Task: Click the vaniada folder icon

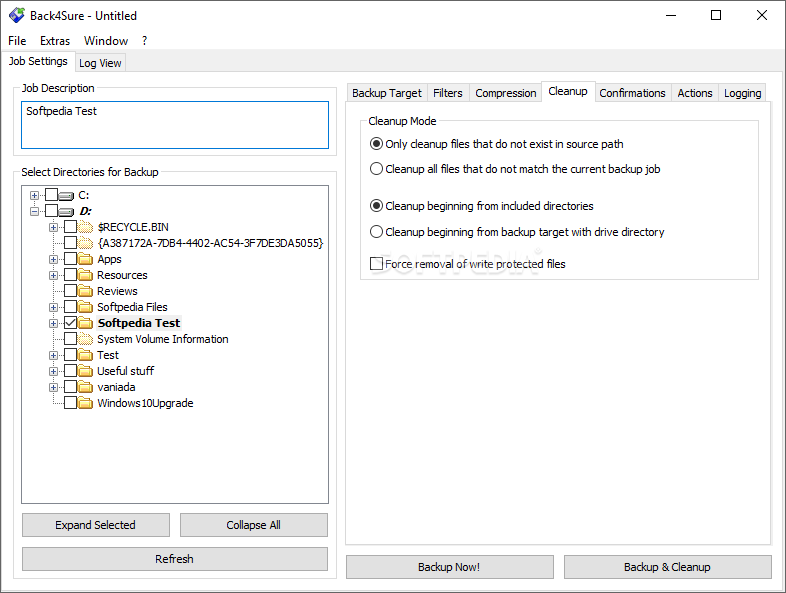Action: pyautogui.click(x=86, y=387)
